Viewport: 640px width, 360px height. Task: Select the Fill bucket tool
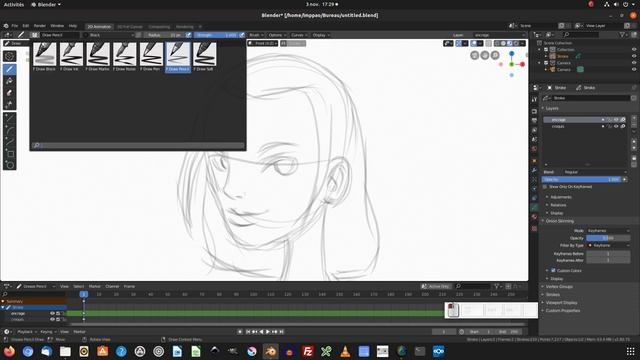coord(9,81)
